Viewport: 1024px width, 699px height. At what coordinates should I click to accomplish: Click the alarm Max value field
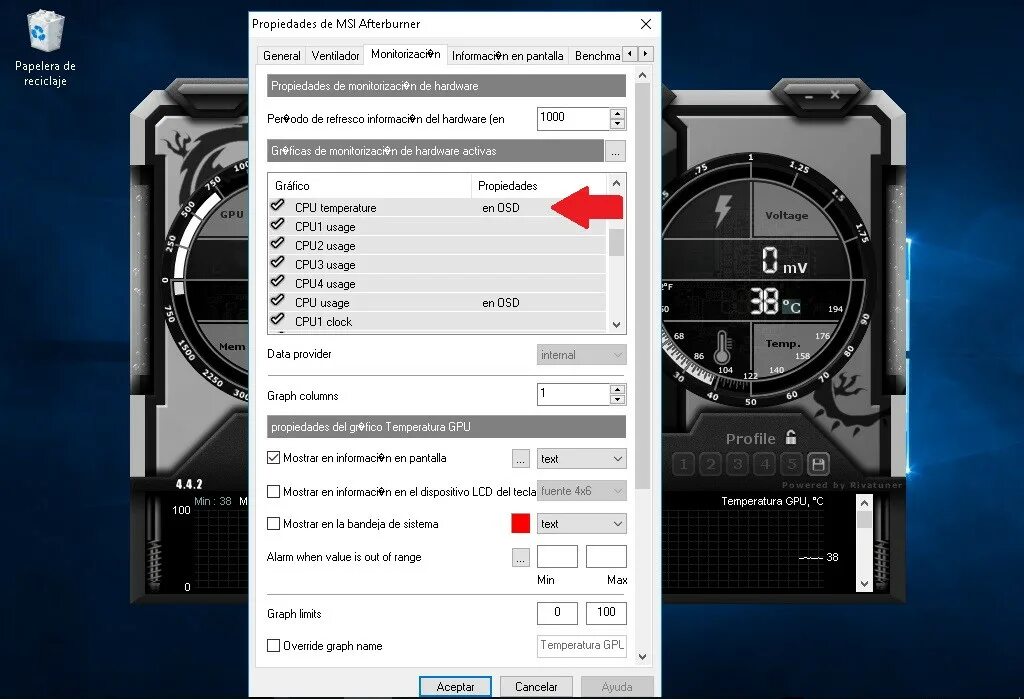tap(606, 557)
